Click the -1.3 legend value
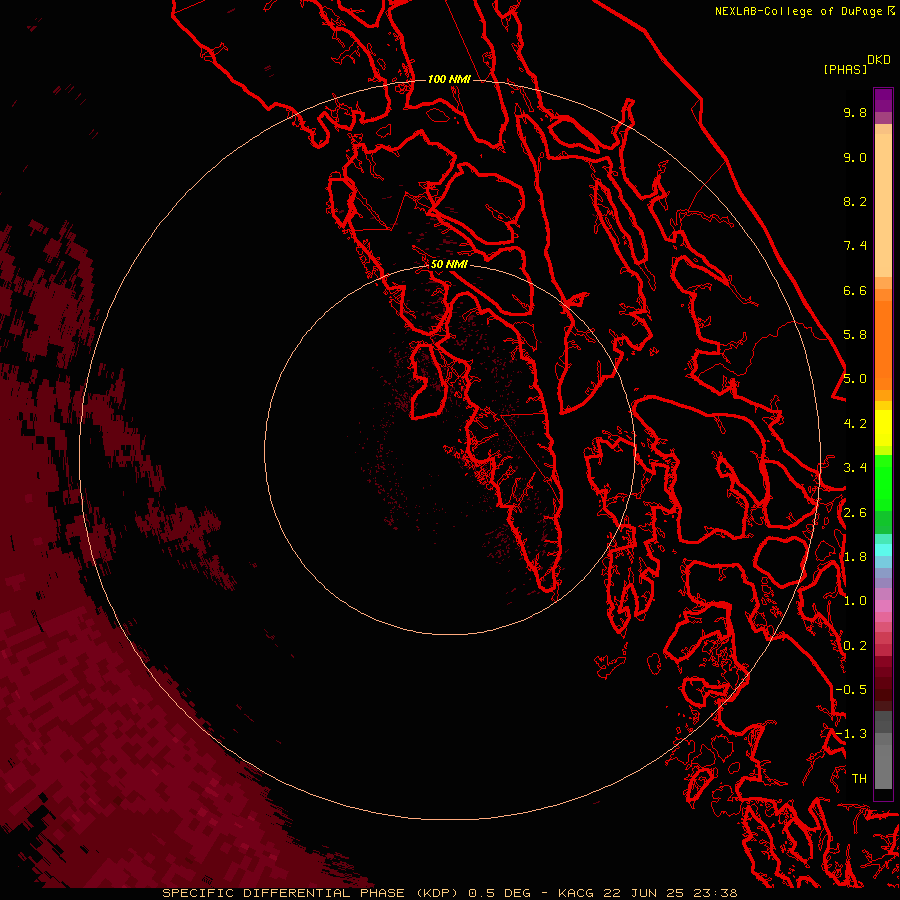 [x=851, y=734]
